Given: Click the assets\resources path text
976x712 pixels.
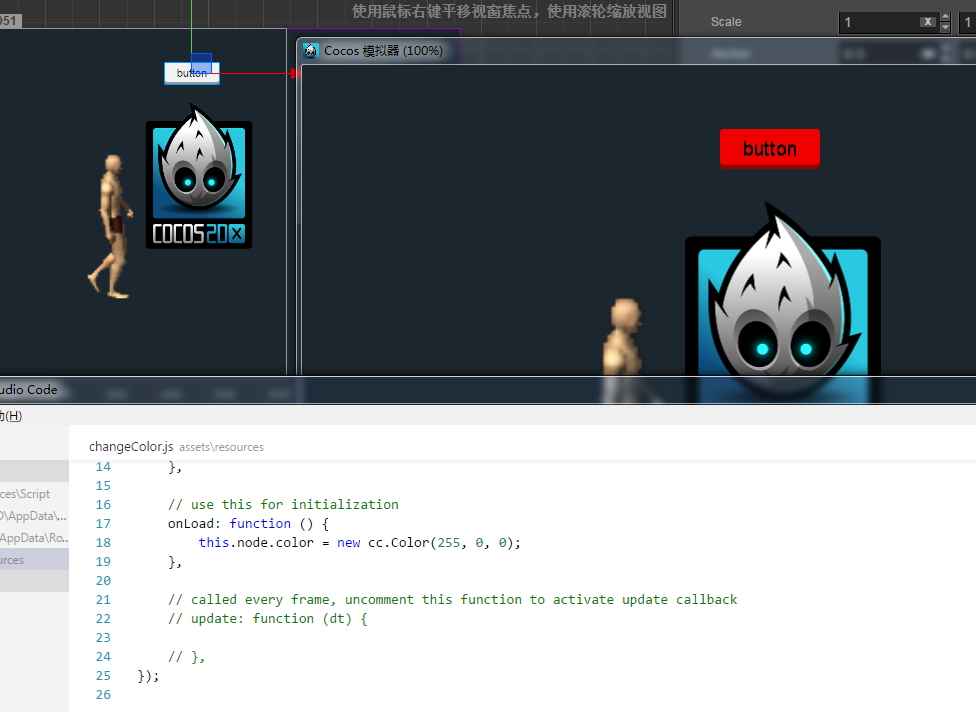Looking at the screenshot, I should point(221,447).
